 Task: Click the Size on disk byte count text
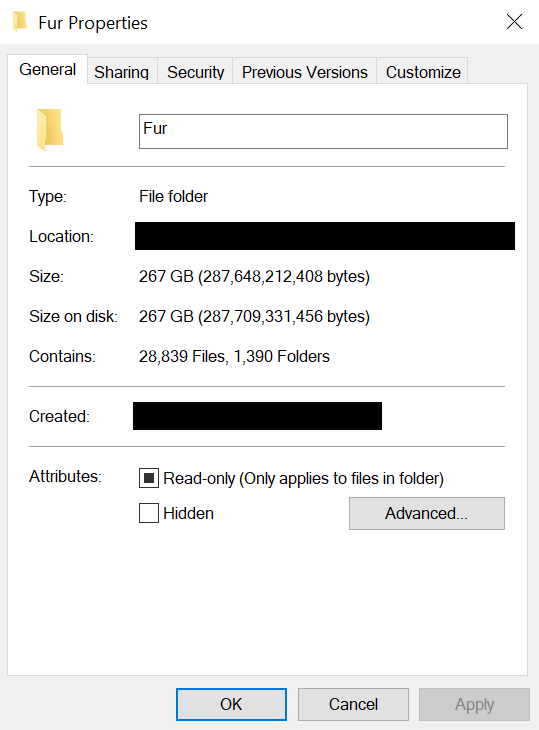(284, 317)
